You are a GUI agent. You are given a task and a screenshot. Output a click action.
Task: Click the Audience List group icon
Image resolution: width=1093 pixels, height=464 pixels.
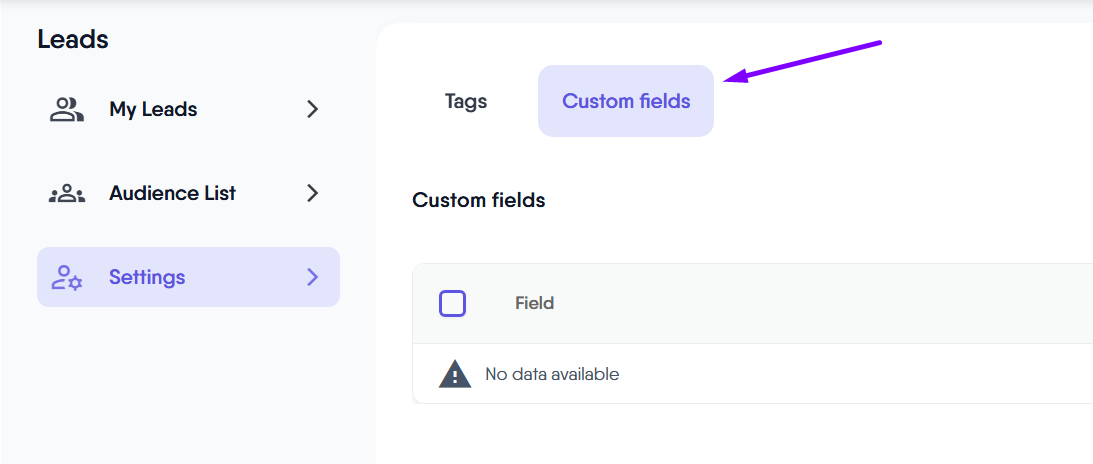pyautogui.click(x=67, y=193)
